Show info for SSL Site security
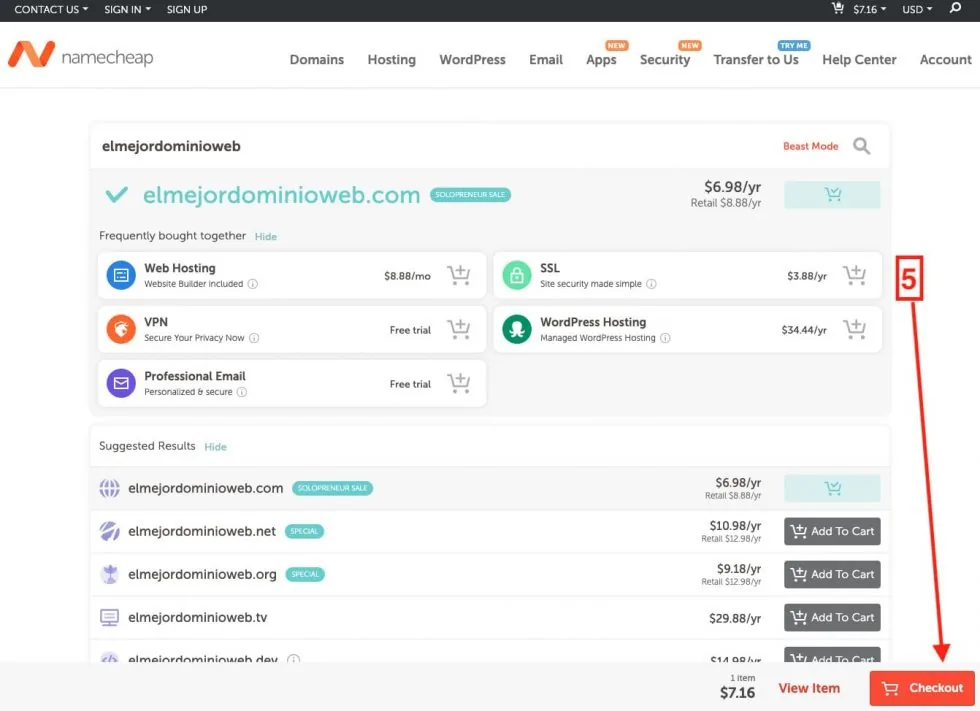The width and height of the screenshot is (980, 711). 651,284
